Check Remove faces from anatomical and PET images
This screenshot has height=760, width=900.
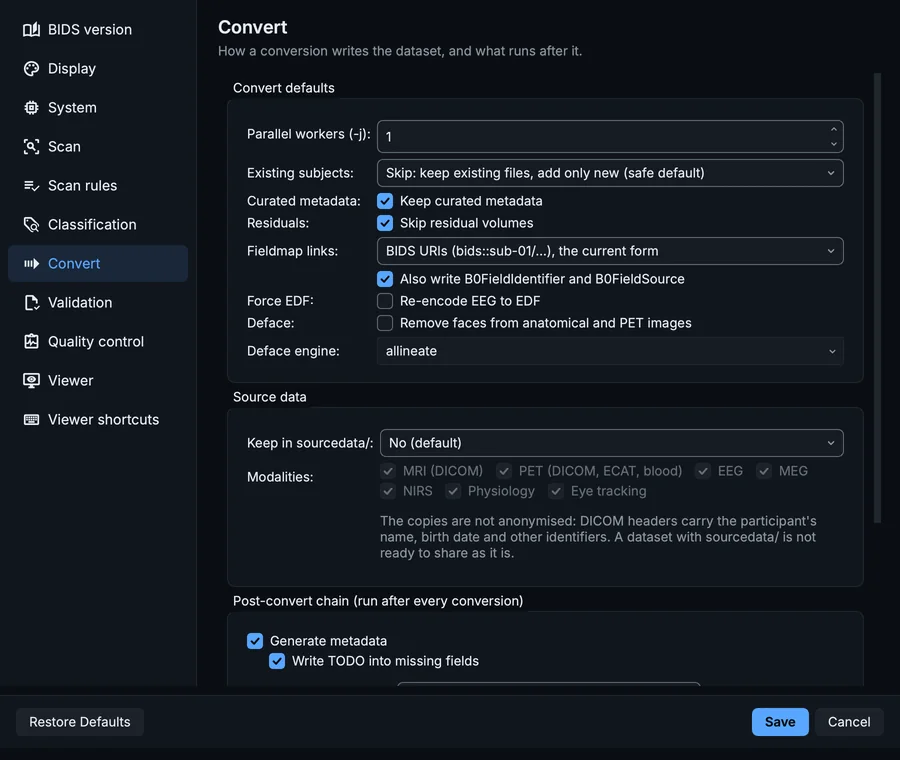coord(385,323)
